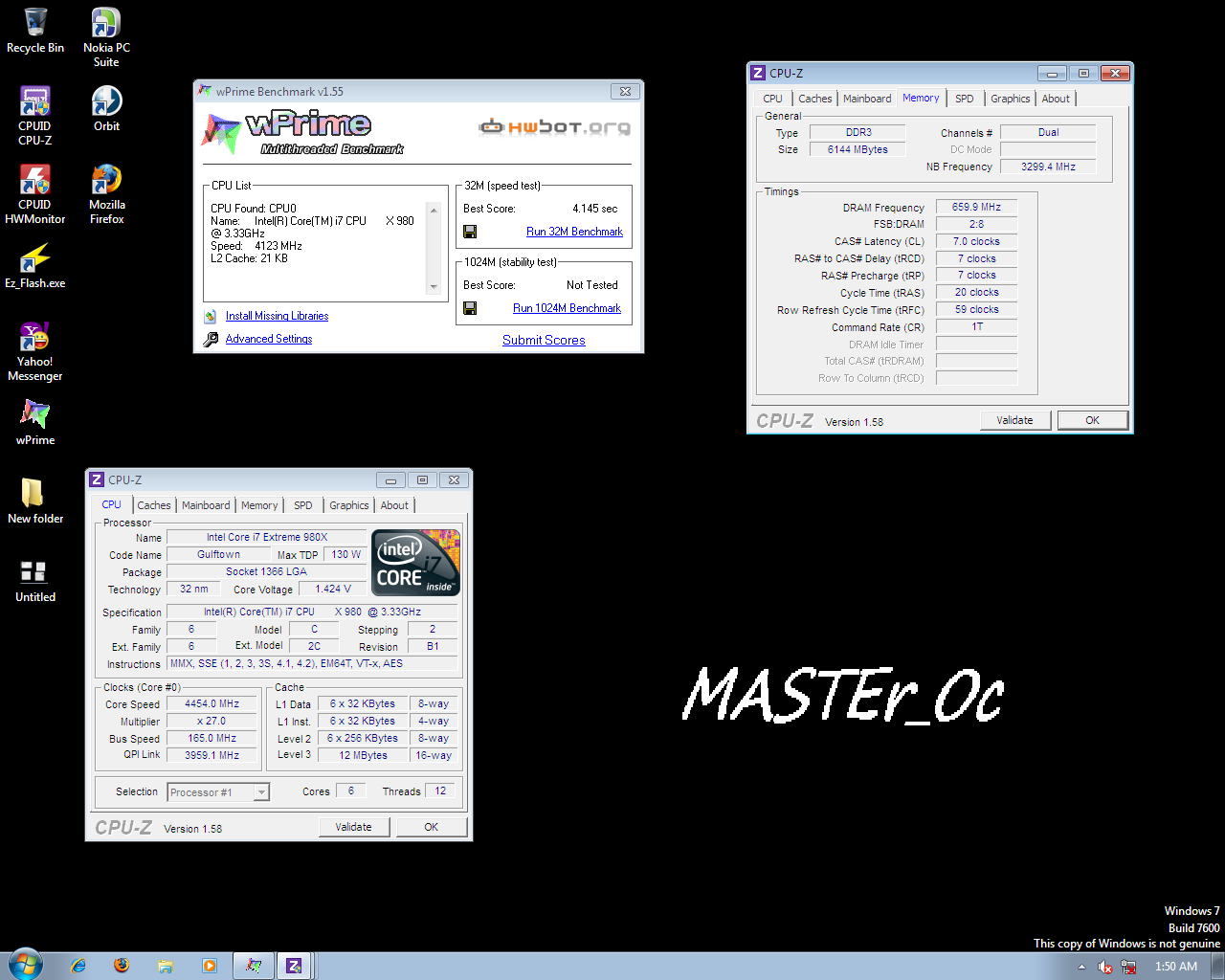
Task: Open the Nokia PC Suite desktop icon
Action: (x=106, y=25)
